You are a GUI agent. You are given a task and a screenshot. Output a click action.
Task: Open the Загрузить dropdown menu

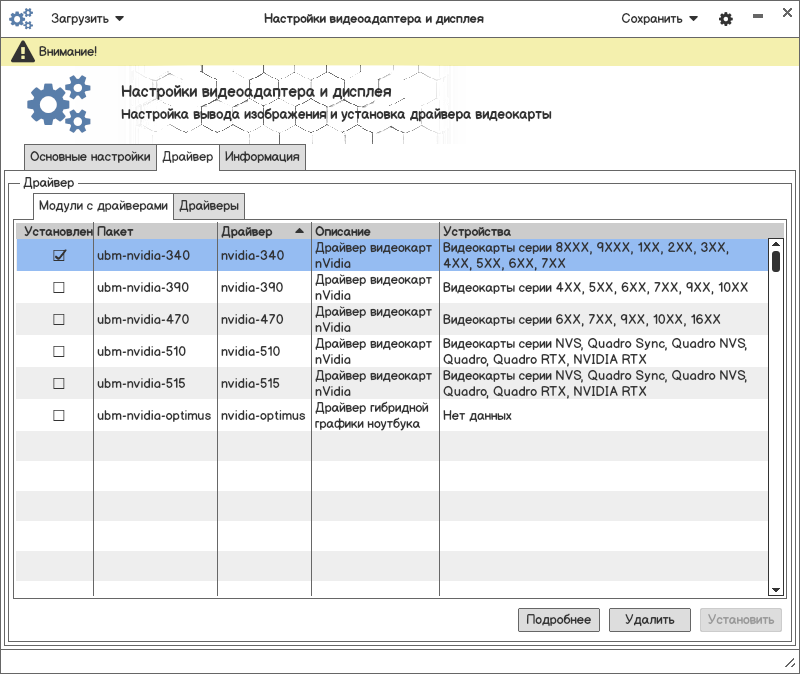coord(88,19)
